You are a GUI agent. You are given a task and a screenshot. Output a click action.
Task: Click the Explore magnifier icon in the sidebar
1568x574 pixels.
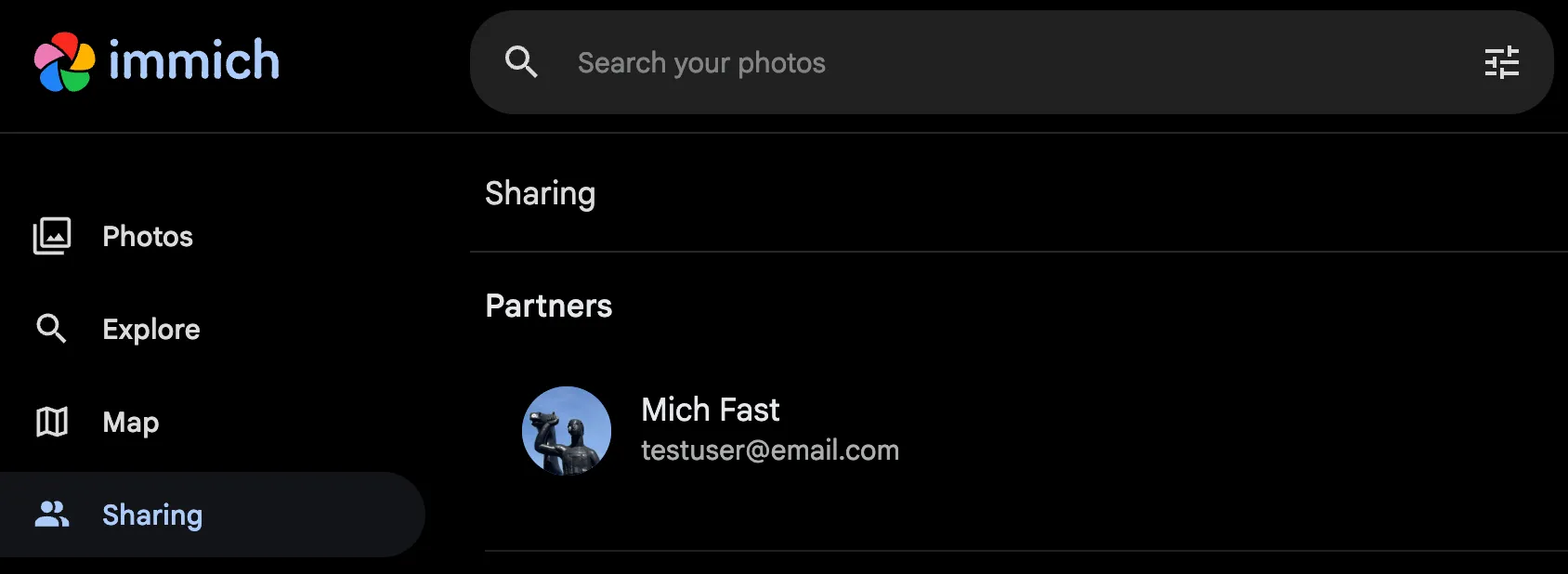(x=51, y=329)
